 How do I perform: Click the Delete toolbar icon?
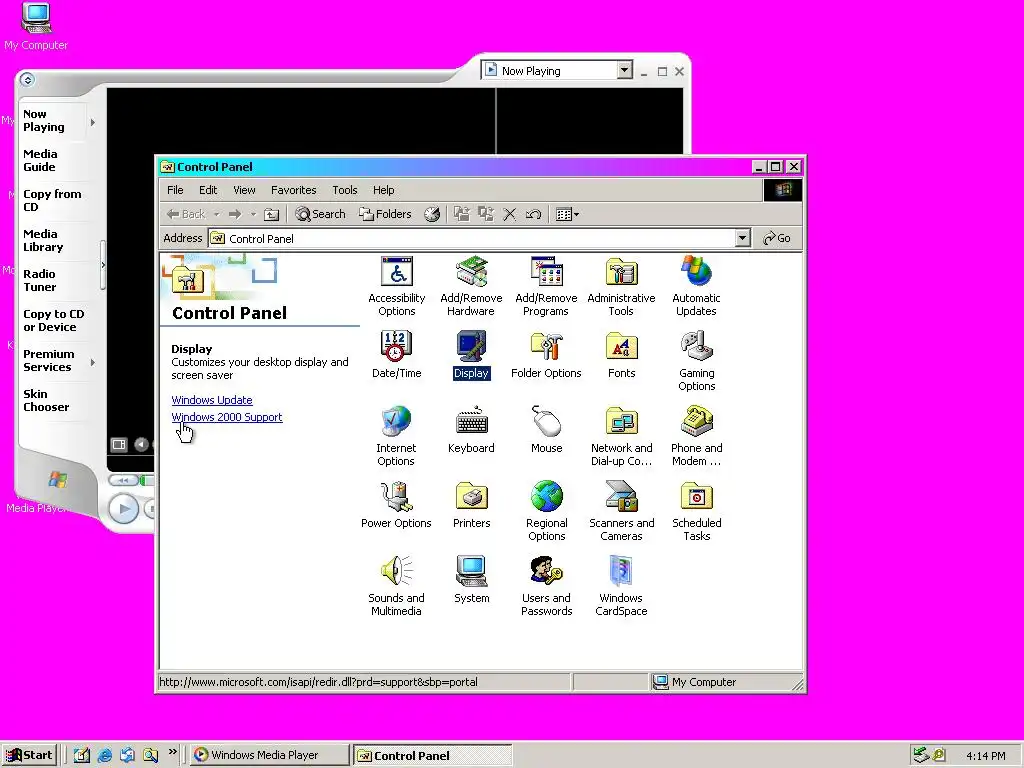509,214
